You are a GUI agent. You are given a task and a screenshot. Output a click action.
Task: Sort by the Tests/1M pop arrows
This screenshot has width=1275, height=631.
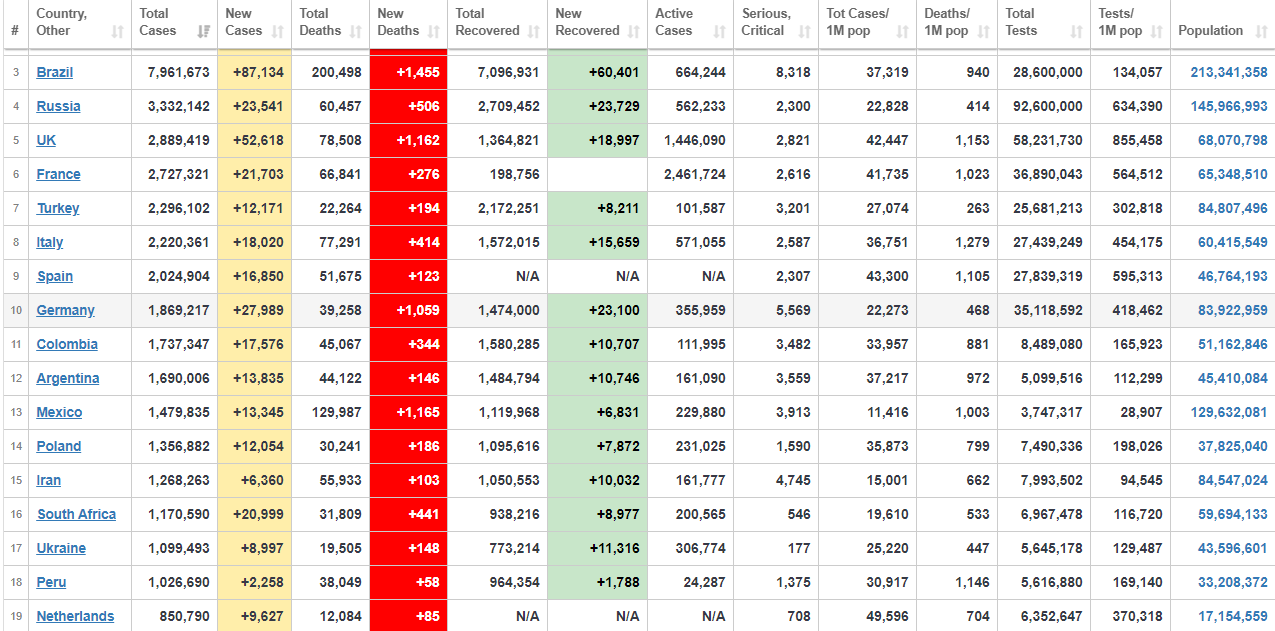click(x=1157, y=31)
